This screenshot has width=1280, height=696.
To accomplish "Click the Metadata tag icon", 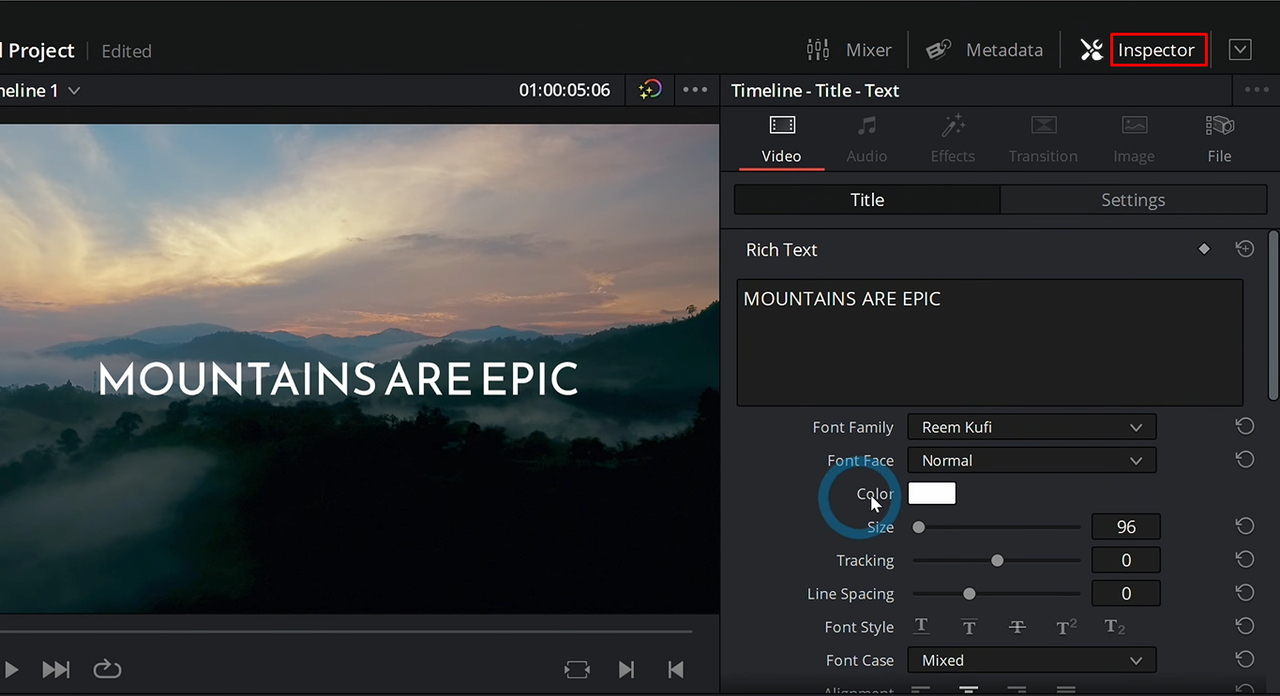I will [938, 50].
